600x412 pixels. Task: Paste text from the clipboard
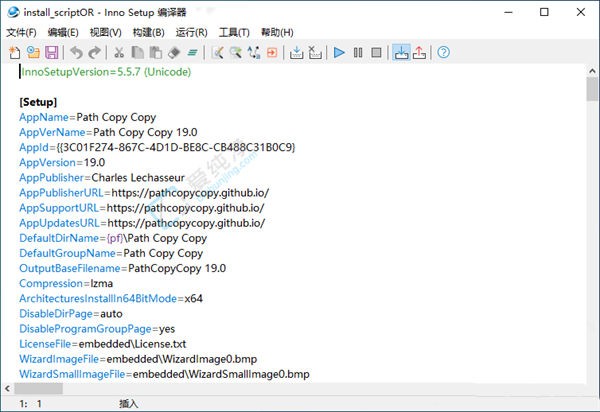[155, 52]
